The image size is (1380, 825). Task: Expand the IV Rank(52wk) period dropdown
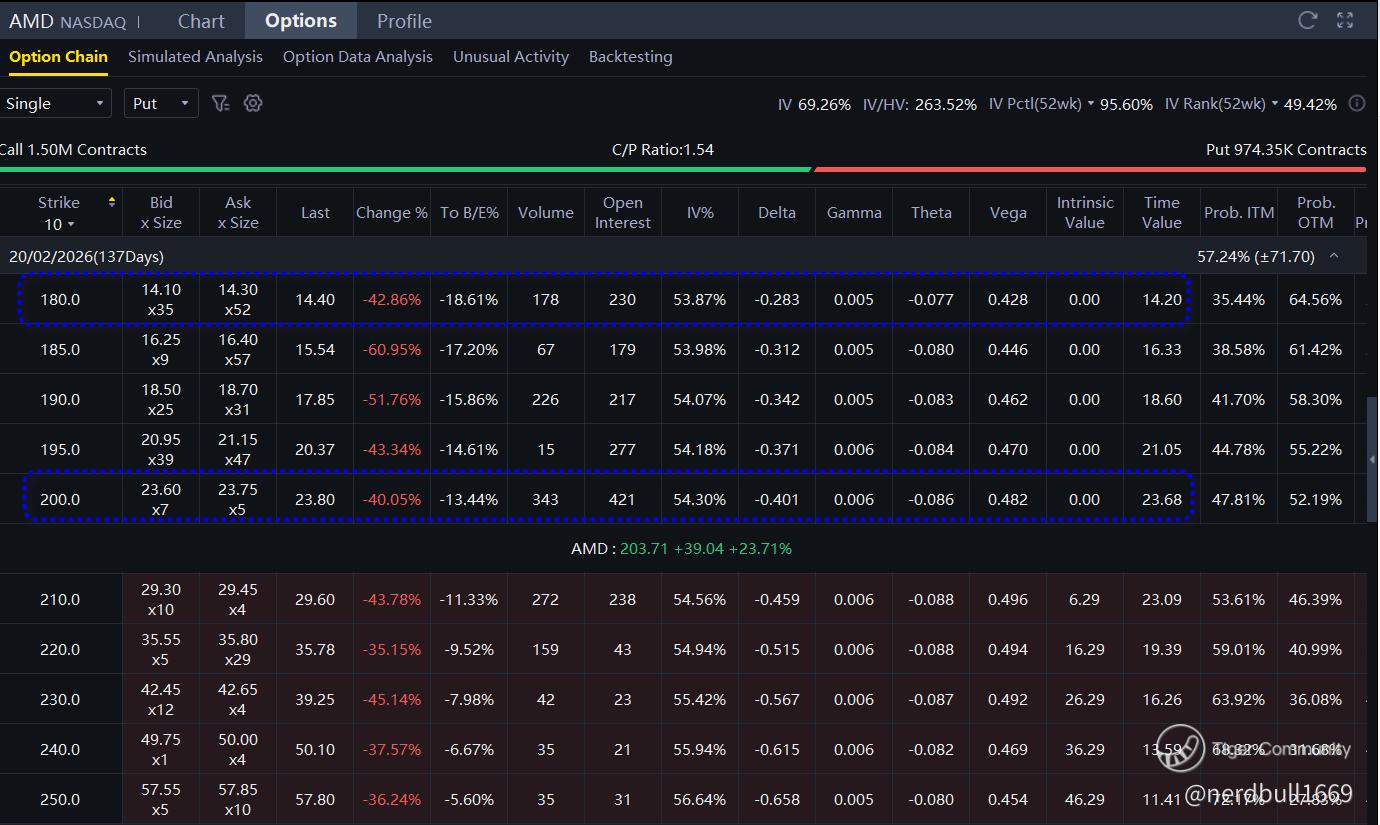click(1274, 104)
